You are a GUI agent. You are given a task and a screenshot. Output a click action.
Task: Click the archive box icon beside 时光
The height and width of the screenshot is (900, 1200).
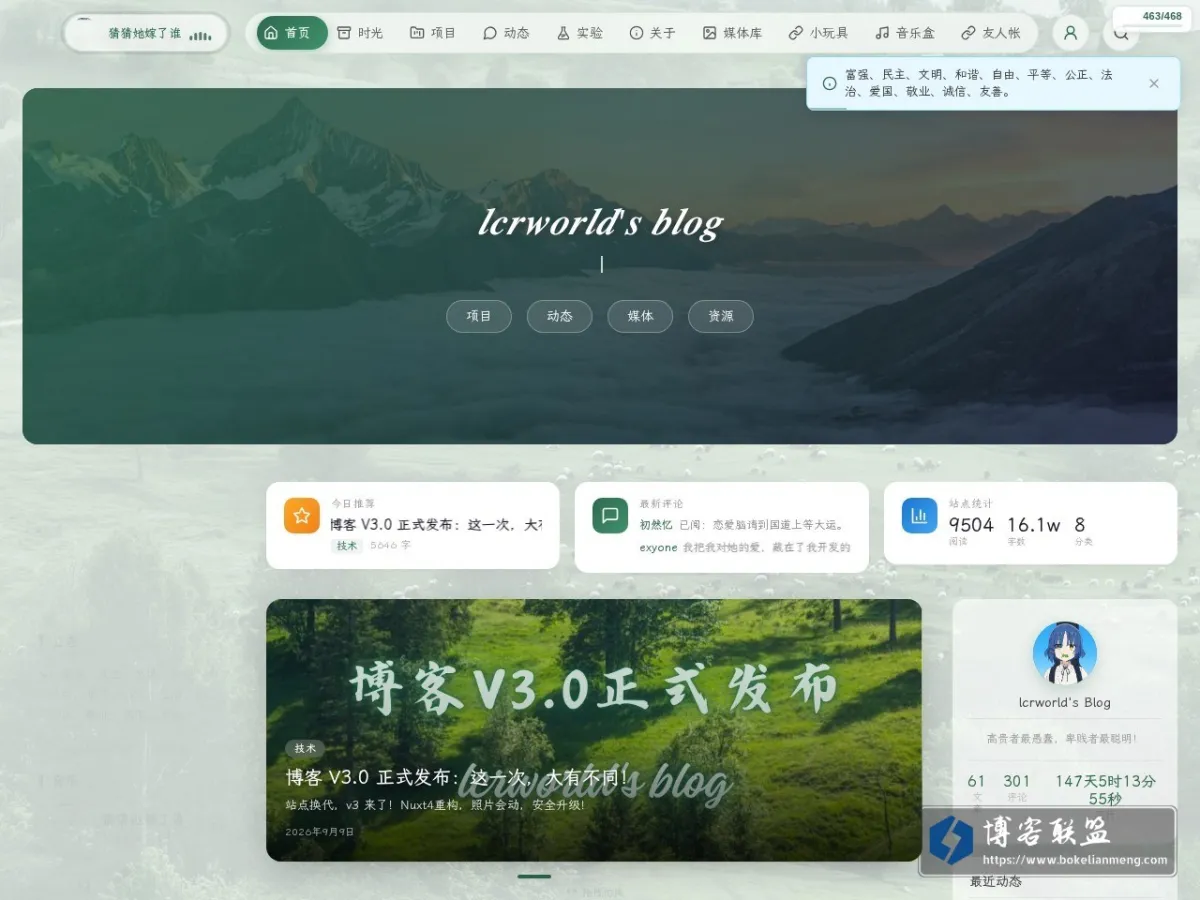(344, 33)
